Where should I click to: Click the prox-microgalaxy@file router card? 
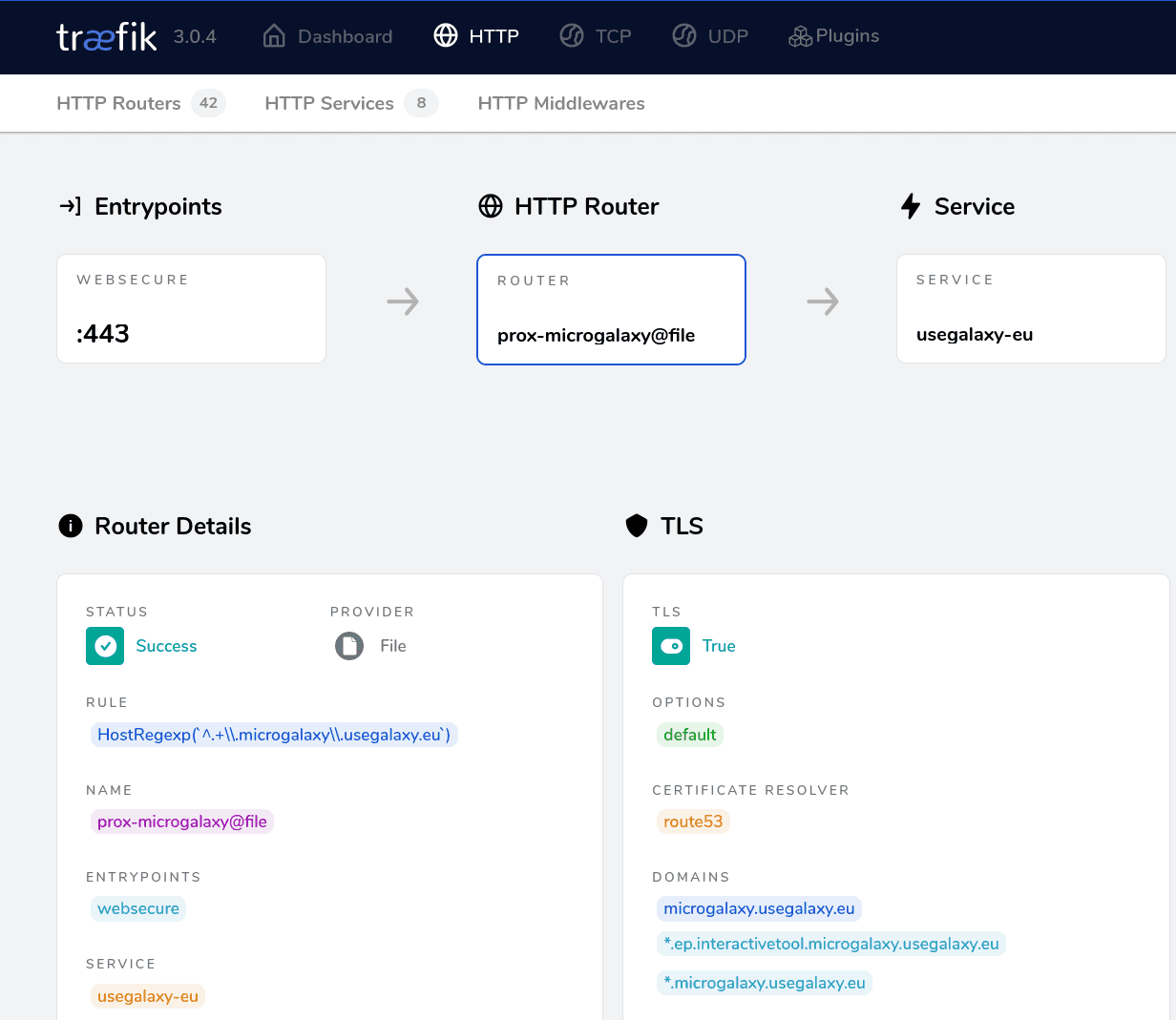point(611,309)
